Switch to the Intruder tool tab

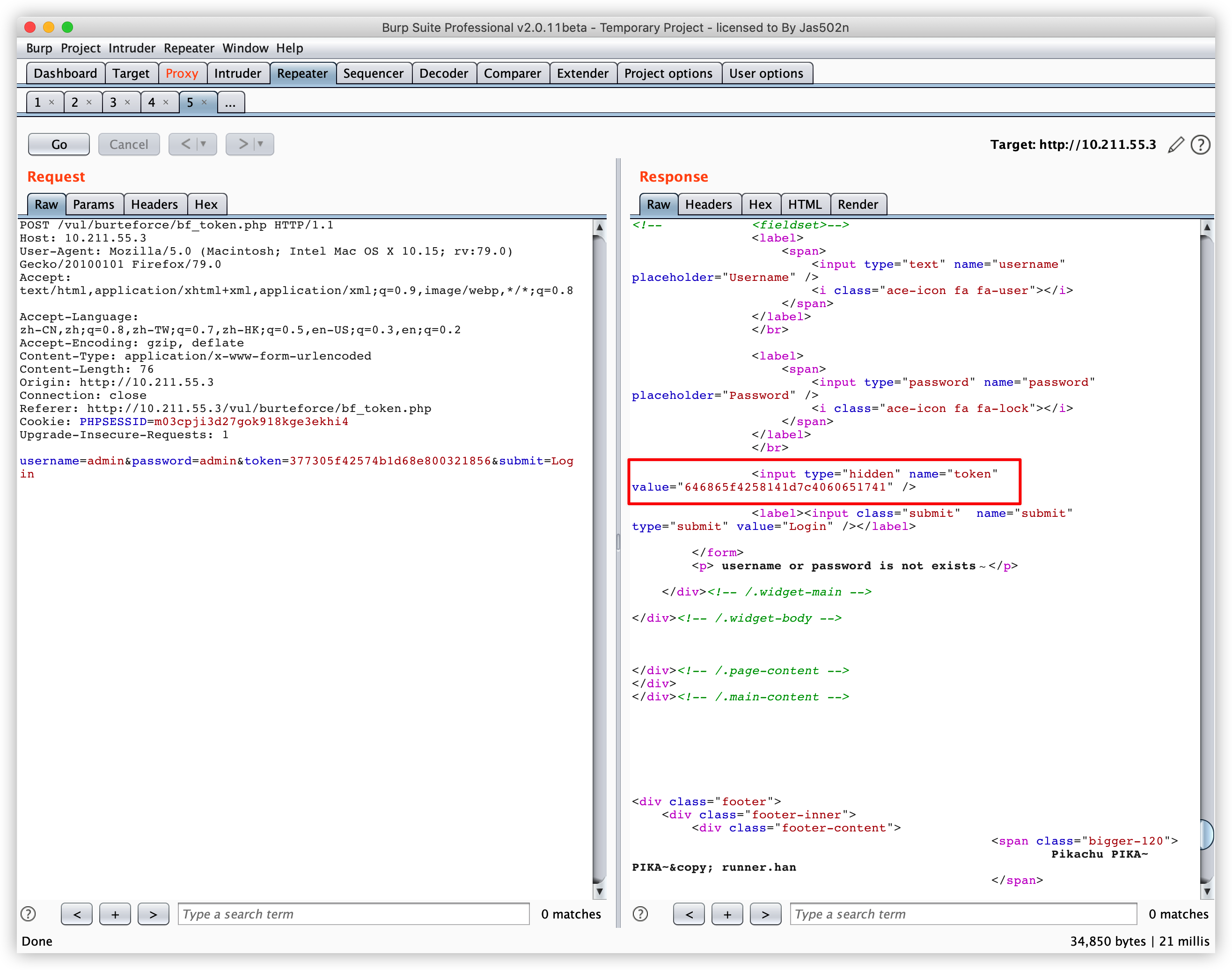tap(237, 73)
